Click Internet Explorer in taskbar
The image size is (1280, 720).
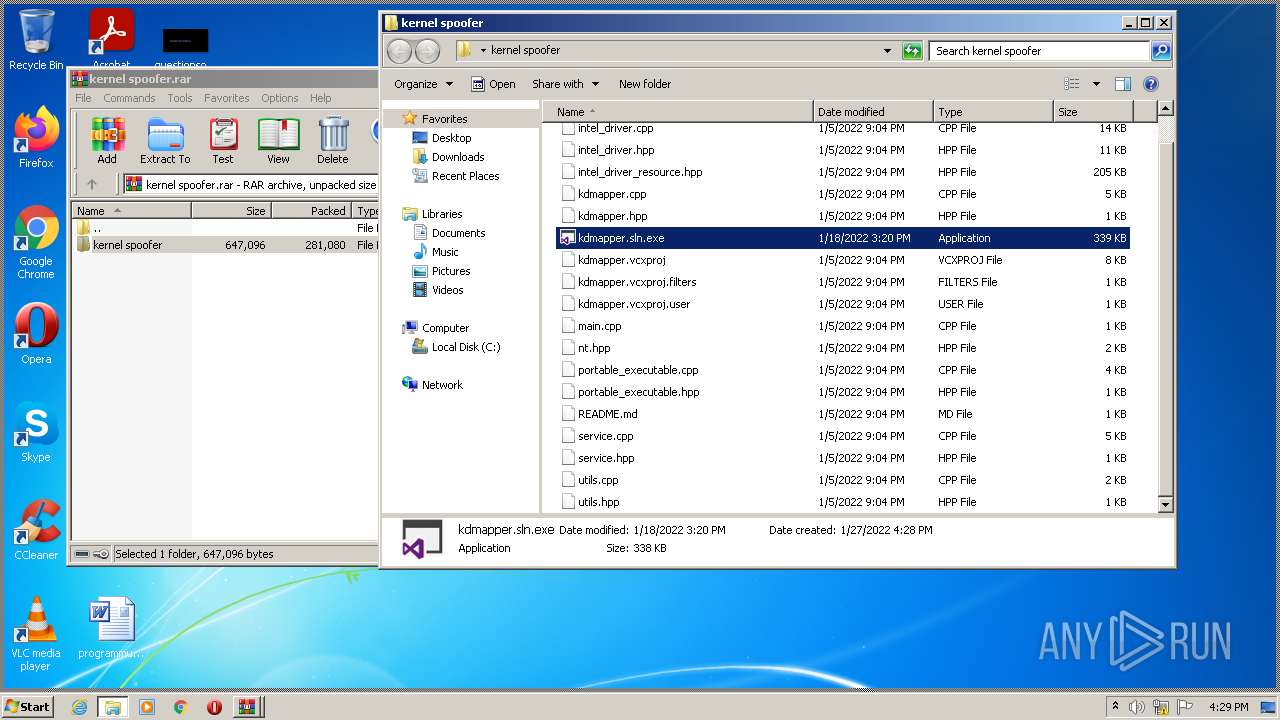79,707
